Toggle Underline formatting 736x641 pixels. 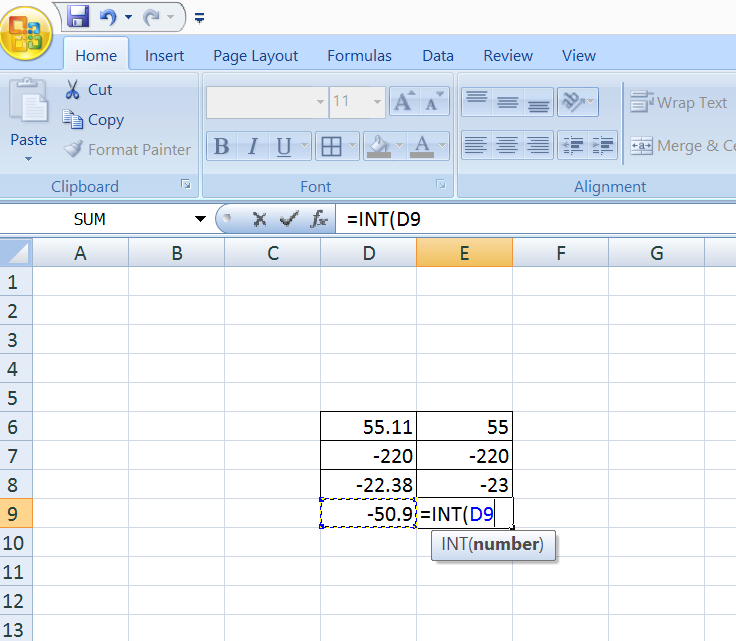point(283,148)
